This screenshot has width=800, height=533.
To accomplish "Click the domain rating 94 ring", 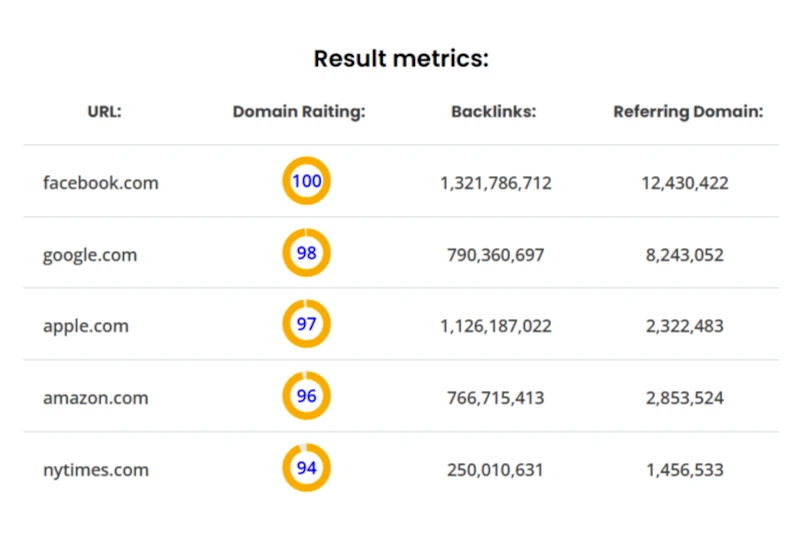I will (x=307, y=467).
